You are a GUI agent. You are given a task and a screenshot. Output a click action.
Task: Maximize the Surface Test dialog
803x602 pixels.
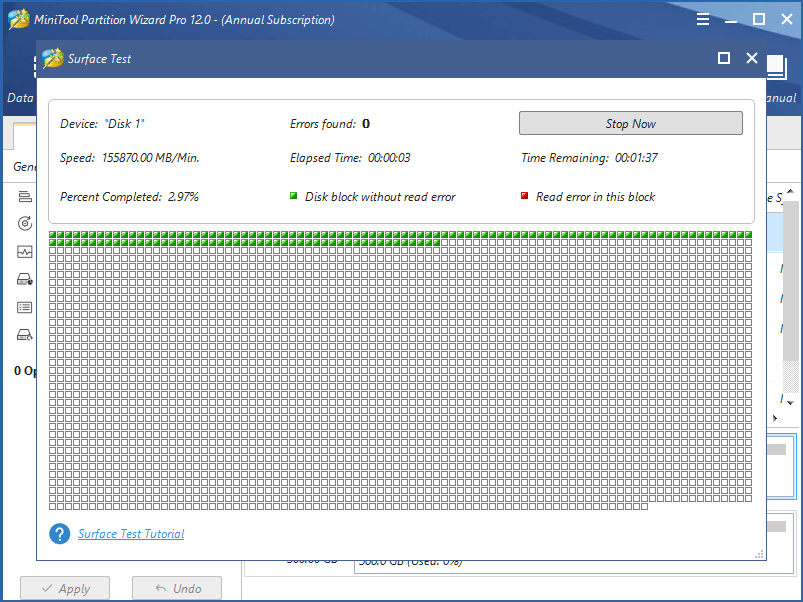pos(724,58)
